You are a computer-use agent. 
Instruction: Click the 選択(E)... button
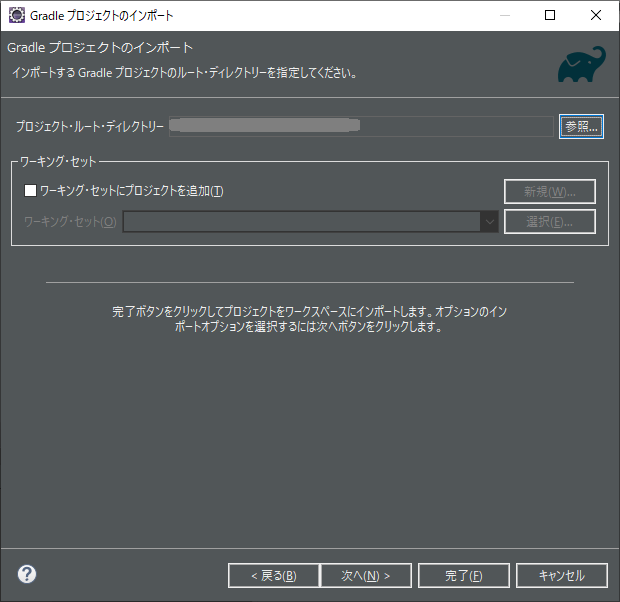tap(550, 221)
